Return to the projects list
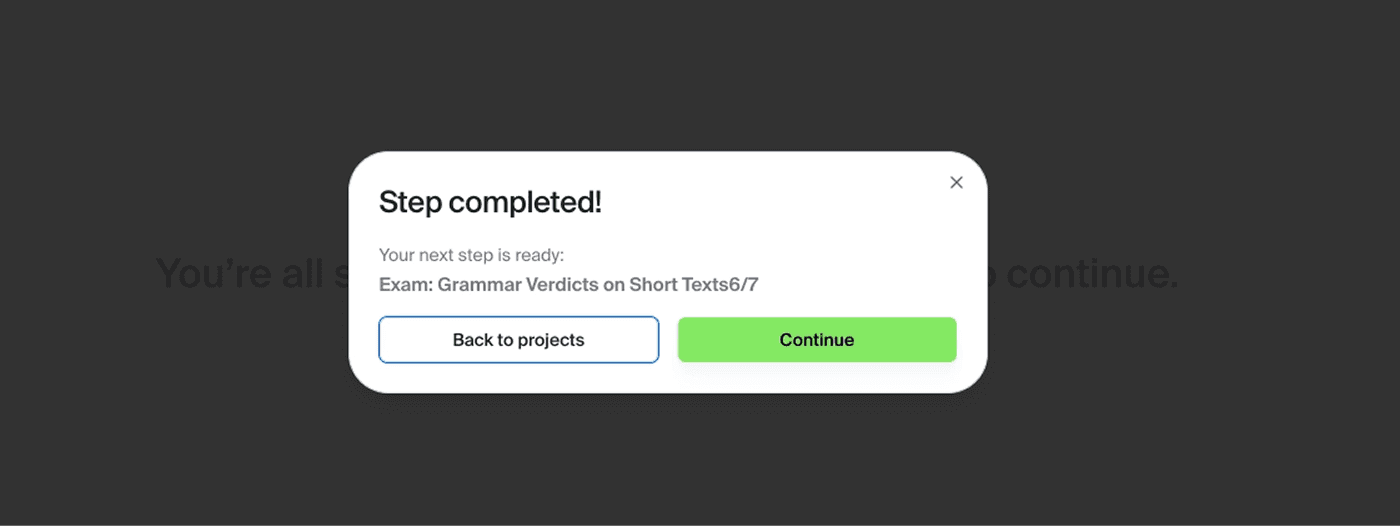1400x526 pixels. (518, 340)
